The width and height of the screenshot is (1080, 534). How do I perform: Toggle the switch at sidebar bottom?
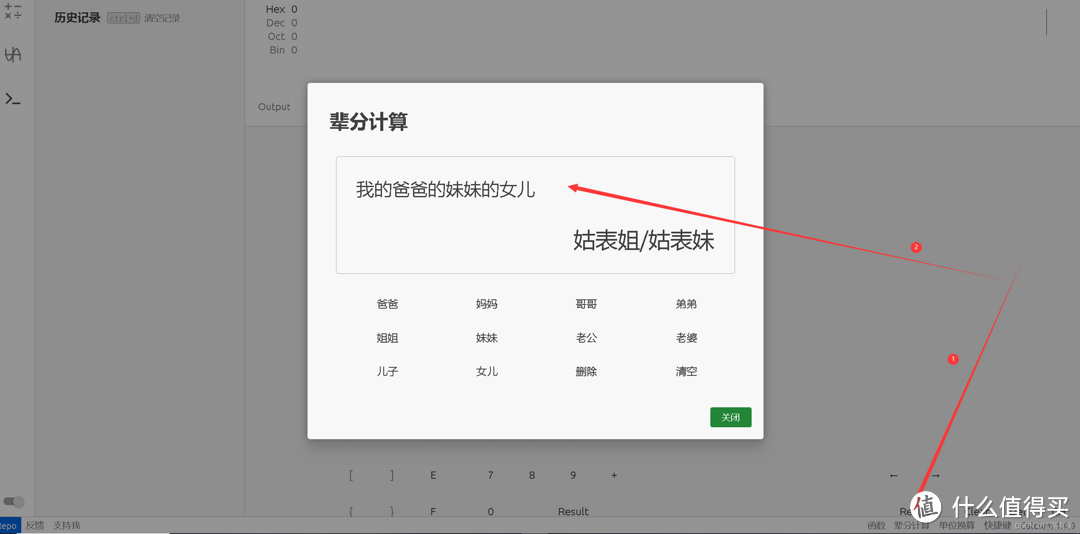click(14, 502)
